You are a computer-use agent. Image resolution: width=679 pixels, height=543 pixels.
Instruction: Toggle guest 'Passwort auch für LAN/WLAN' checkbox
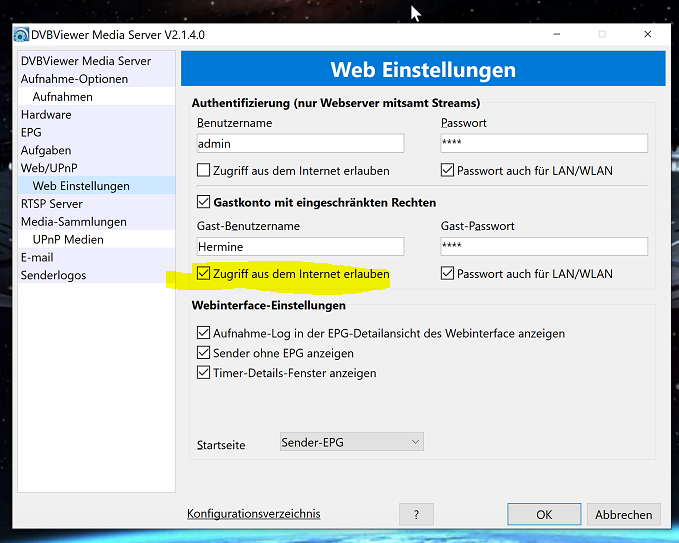[x=447, y=273]
